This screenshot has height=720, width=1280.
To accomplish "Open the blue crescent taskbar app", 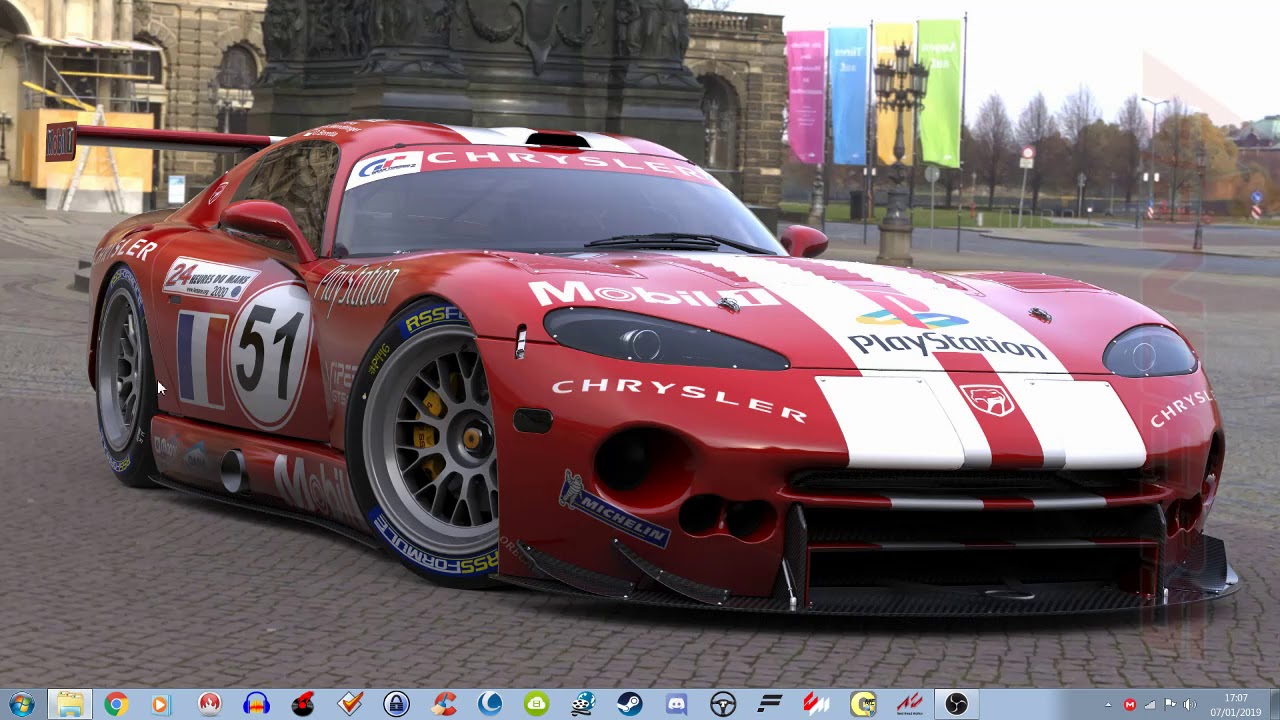I will pyautogui.click(x=490, y=704).
